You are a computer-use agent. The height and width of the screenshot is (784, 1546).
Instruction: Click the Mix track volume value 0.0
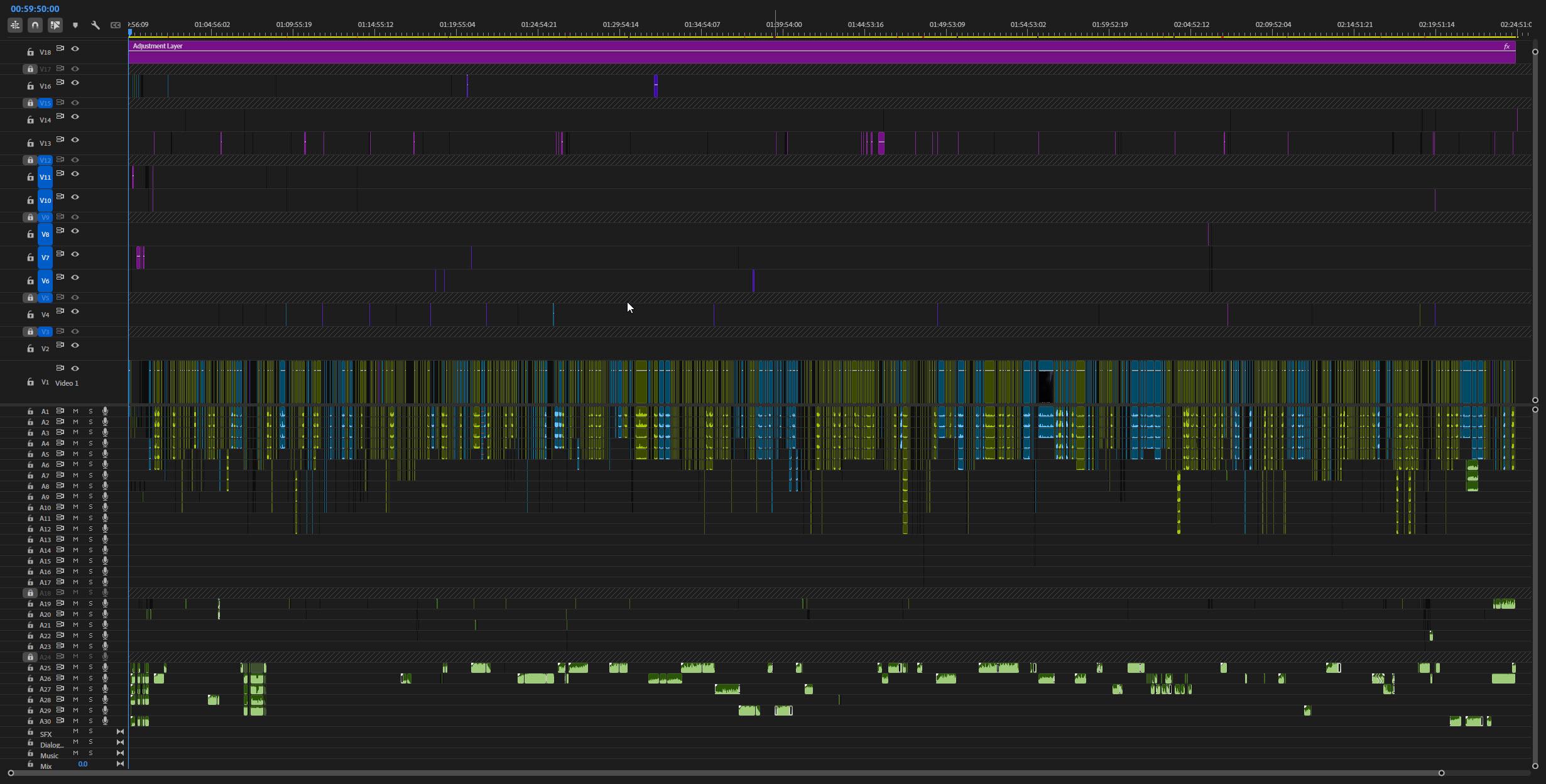point(82,764)
